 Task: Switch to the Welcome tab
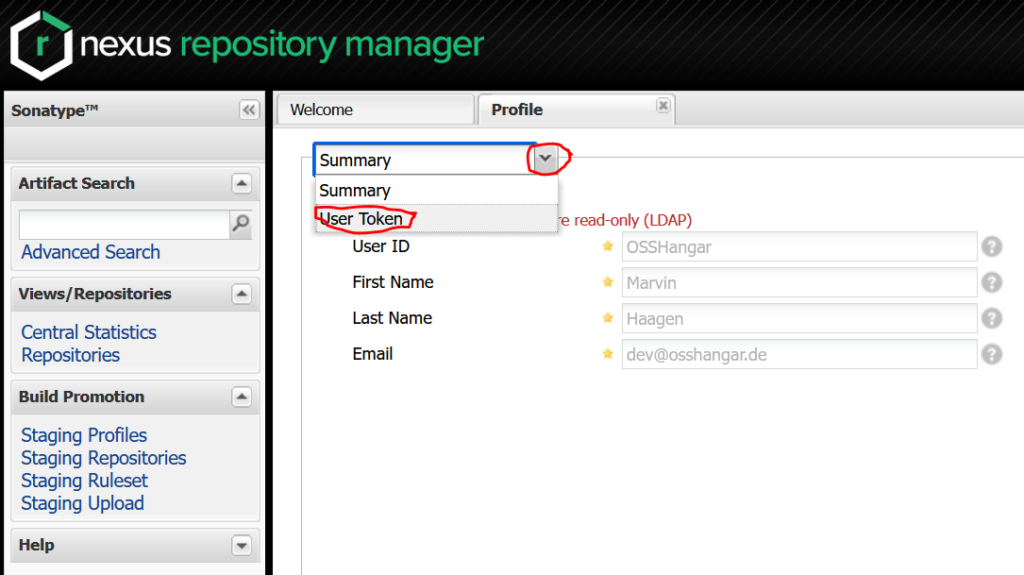[376, 110]
